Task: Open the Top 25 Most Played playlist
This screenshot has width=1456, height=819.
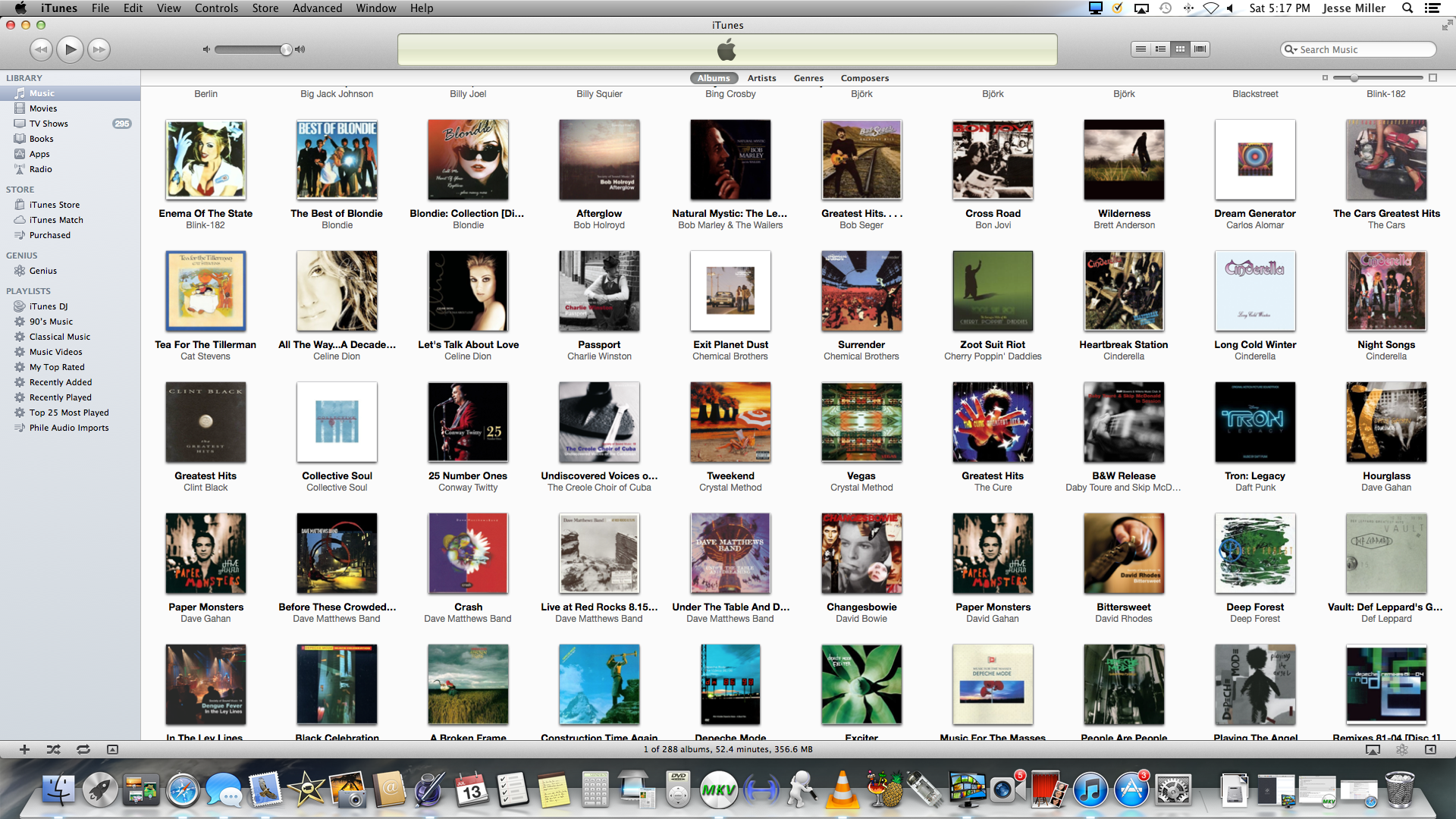Action: point(70,413)
